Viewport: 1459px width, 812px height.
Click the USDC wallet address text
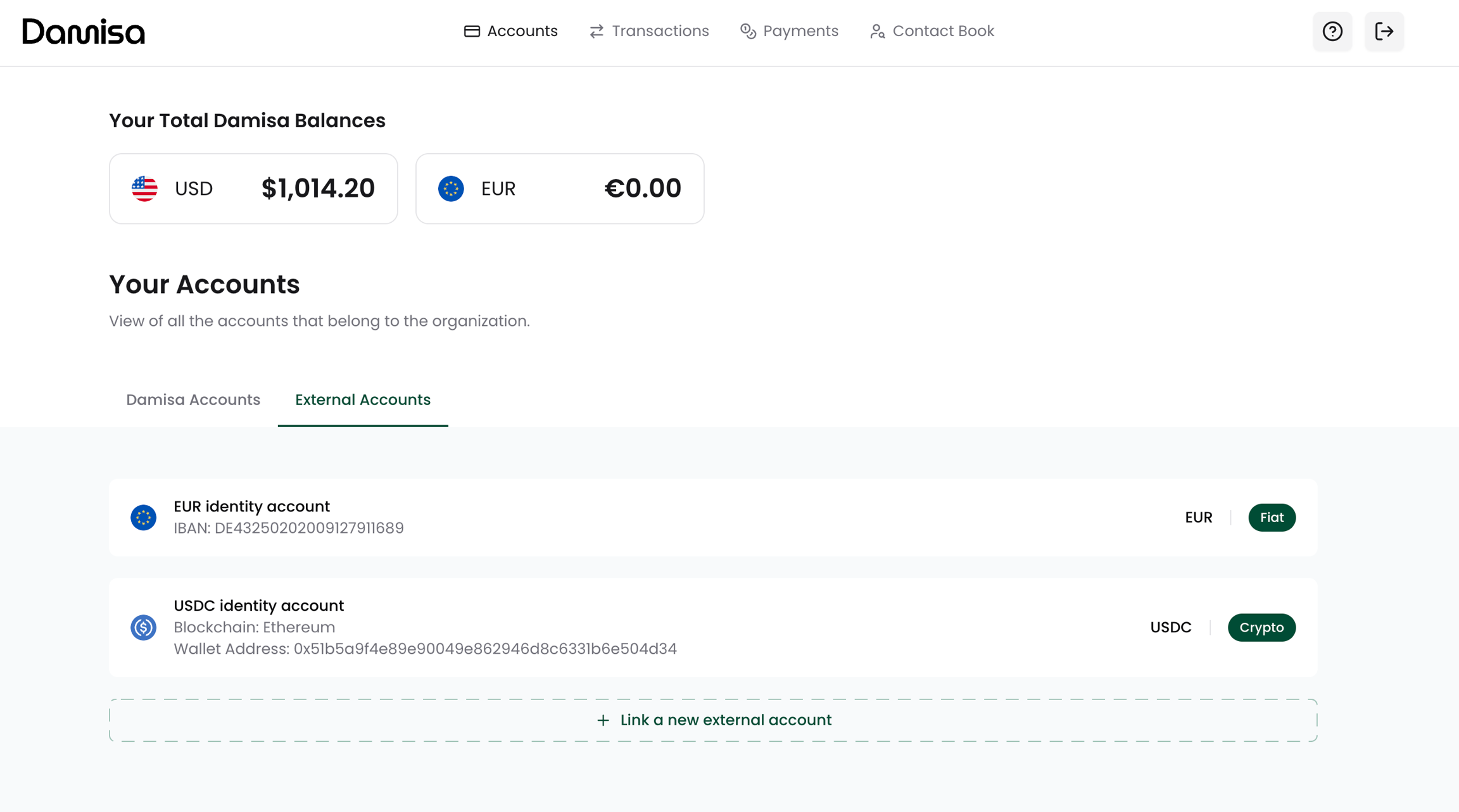(425, 649)
